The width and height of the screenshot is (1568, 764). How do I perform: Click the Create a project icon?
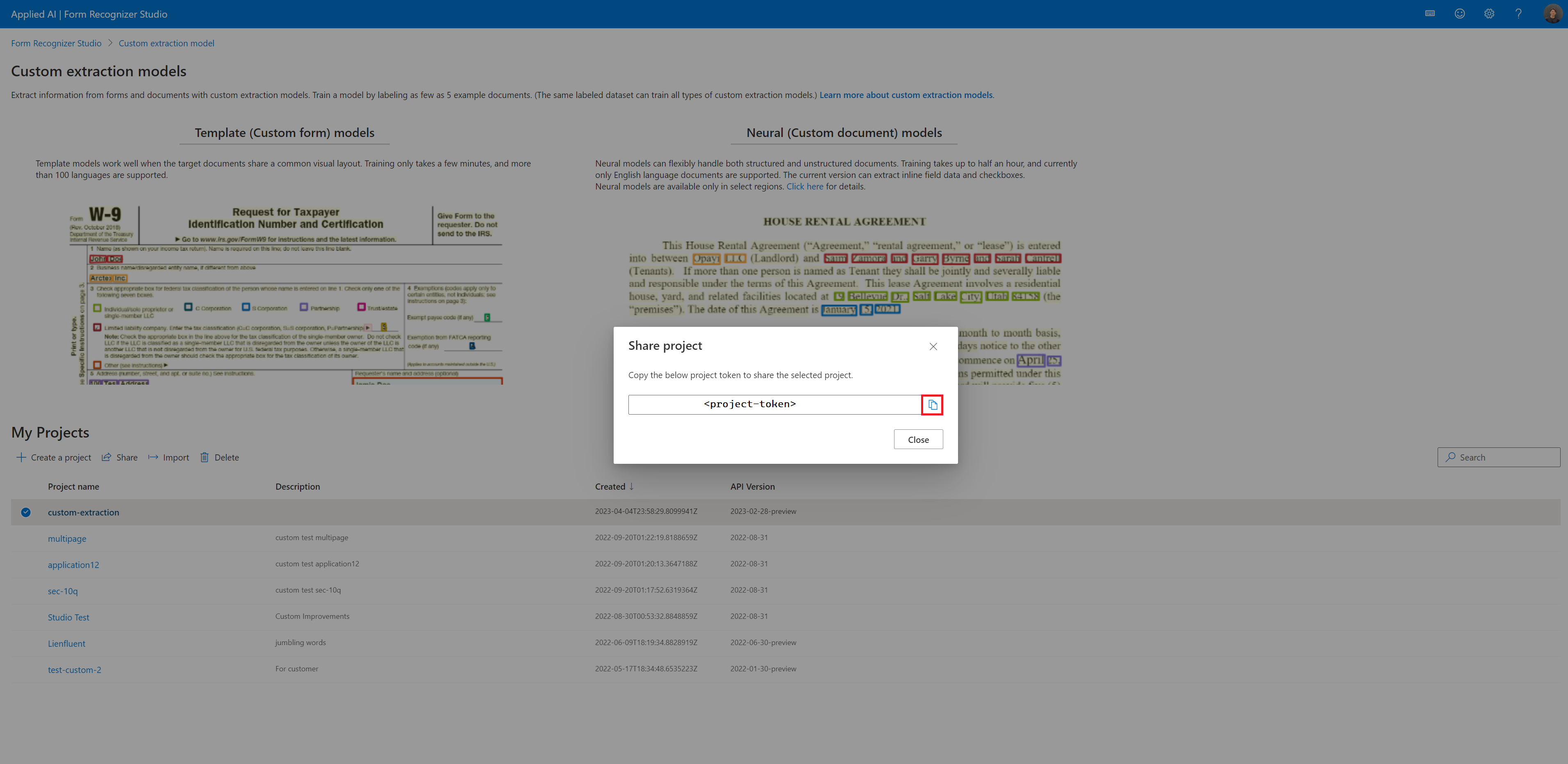[x=21, y=457]
